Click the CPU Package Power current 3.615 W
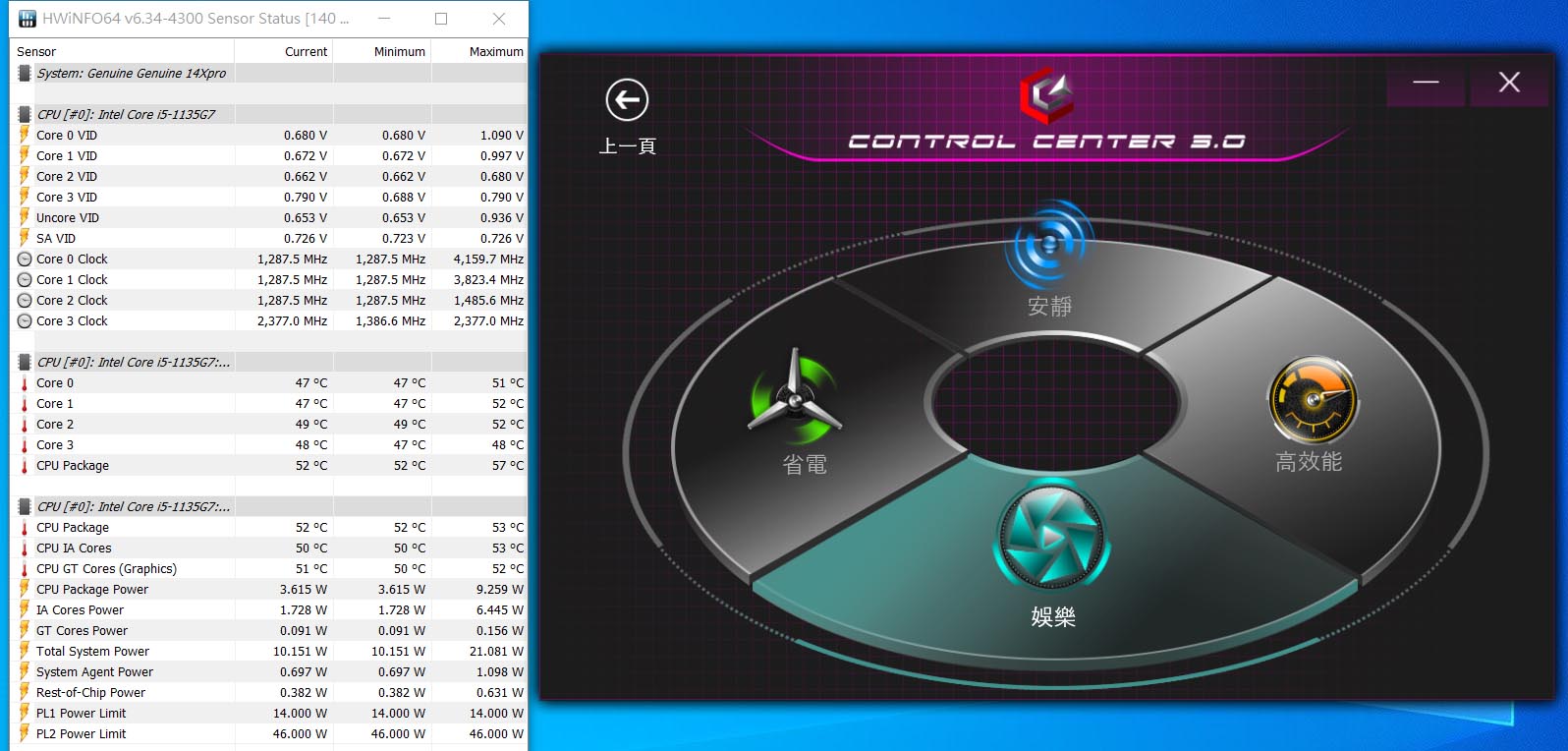 click(304, 589)
